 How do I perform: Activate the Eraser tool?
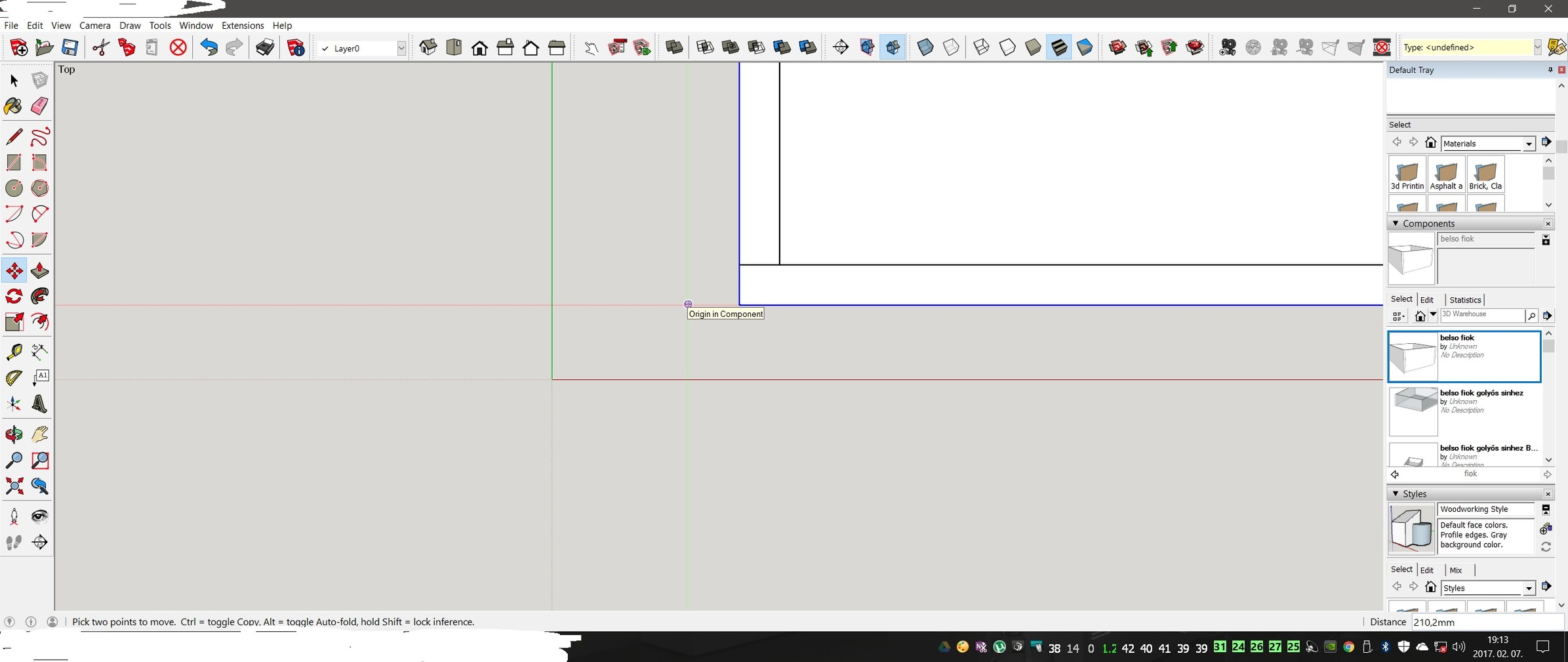pyautogui.click(x=39, y=106)
